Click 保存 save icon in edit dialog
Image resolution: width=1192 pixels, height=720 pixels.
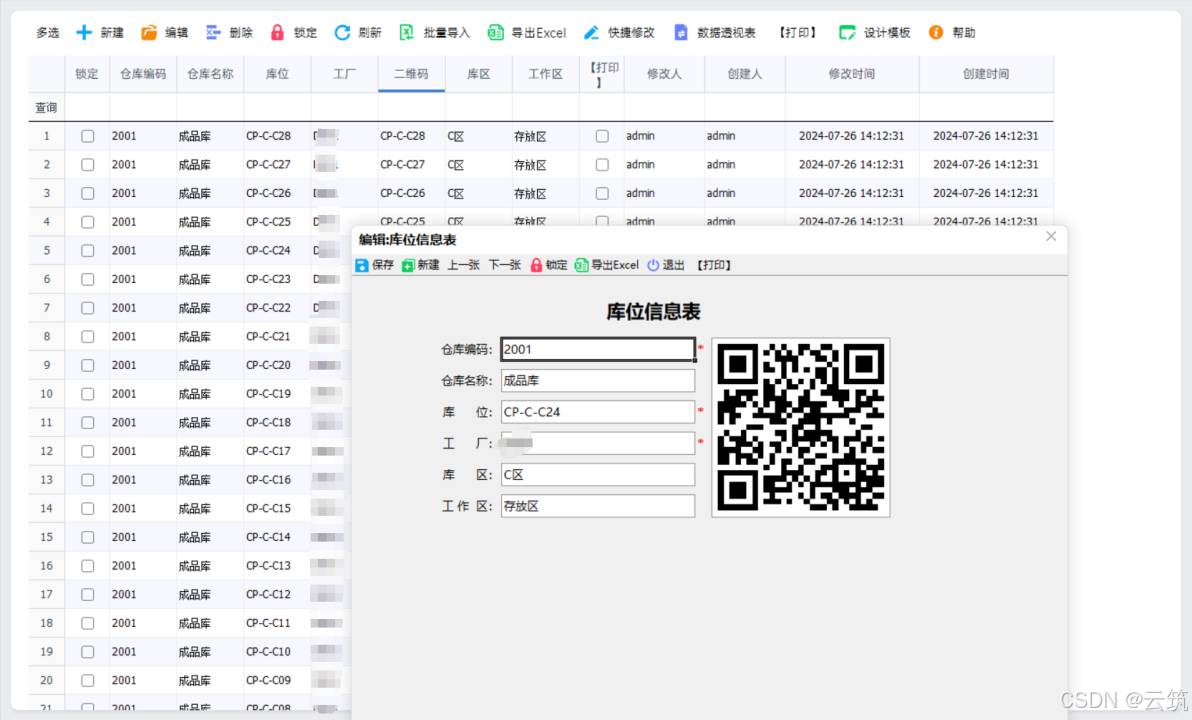tap(362, 265)
